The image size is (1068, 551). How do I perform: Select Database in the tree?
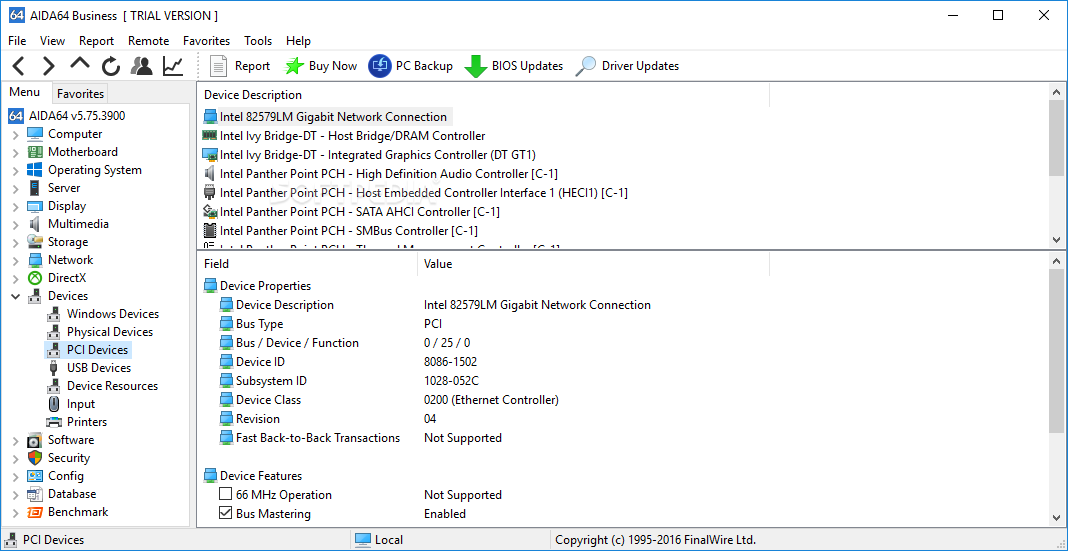(61, 494)
